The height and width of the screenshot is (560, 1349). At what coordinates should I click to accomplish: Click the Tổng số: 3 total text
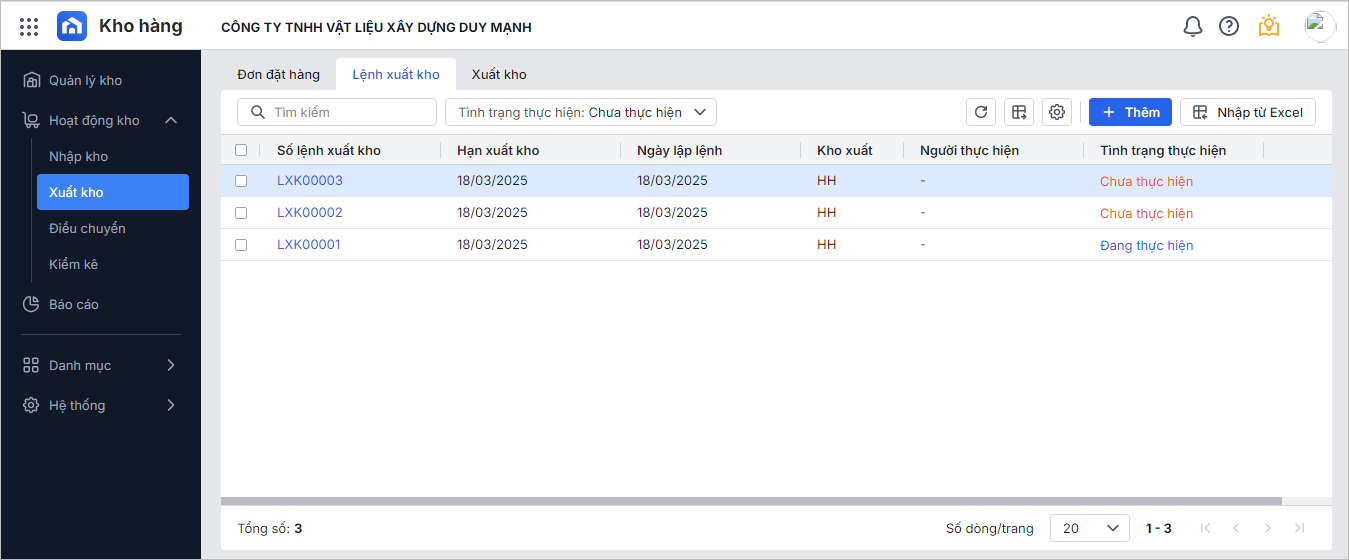click(270, 528)
